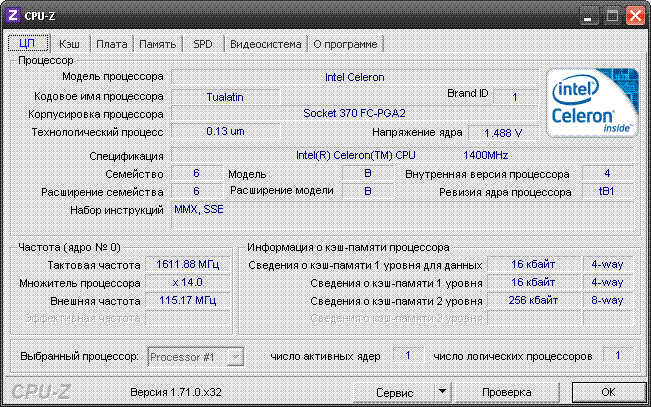Click the core revision tB1 value
651x407 pixels.
click(607, 191)
